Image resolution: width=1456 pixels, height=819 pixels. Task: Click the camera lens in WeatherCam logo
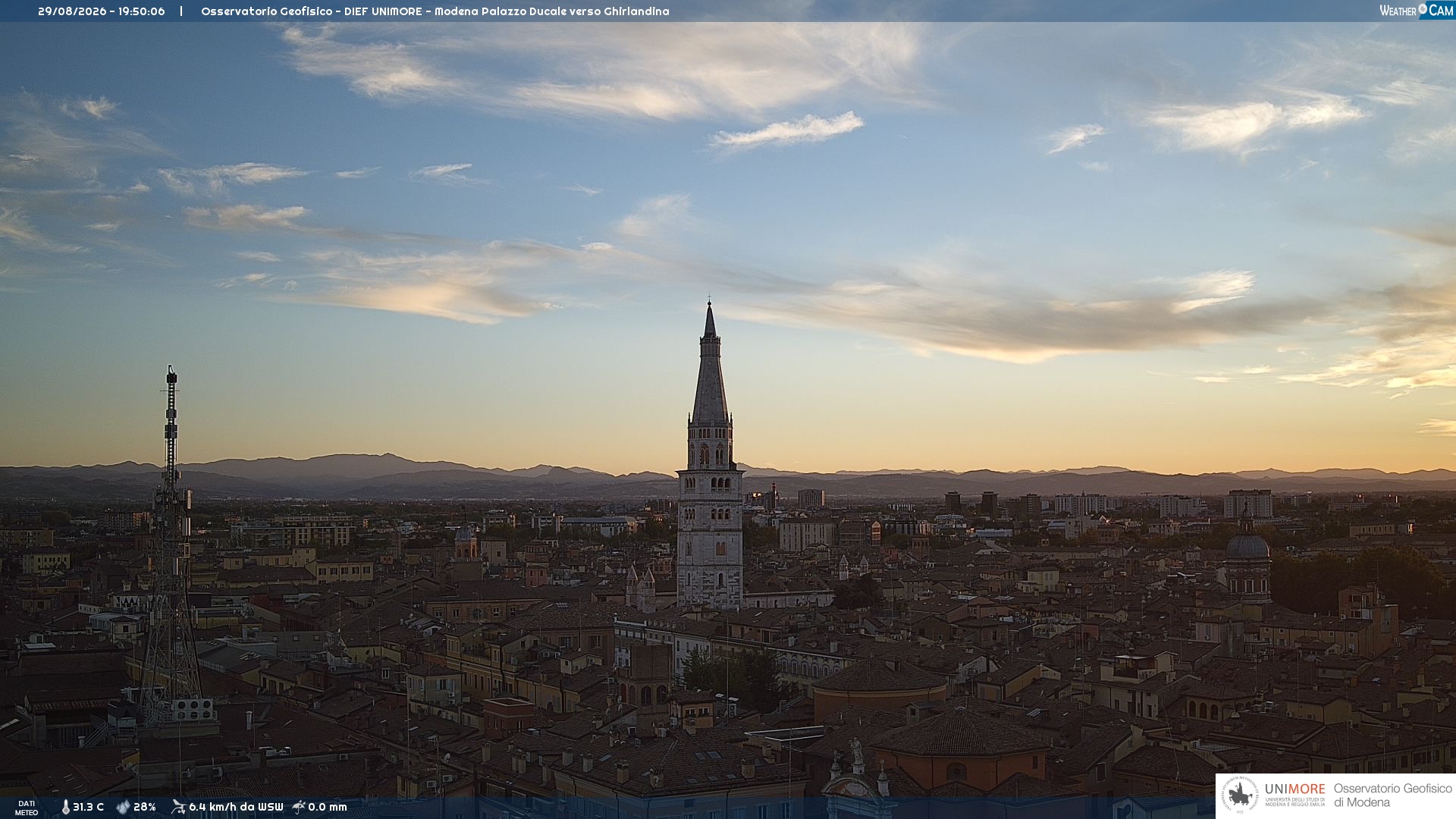tap(1423, 9)
